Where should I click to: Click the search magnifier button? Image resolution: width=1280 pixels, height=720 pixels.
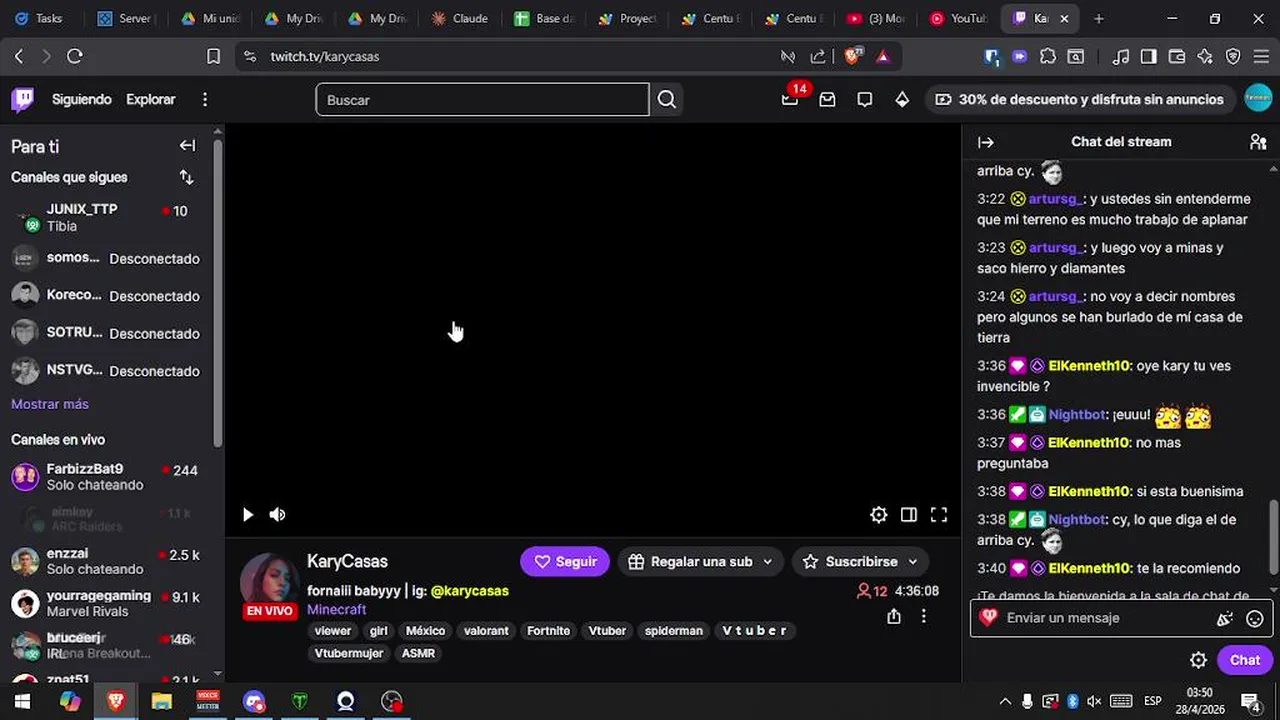(667, 99)
